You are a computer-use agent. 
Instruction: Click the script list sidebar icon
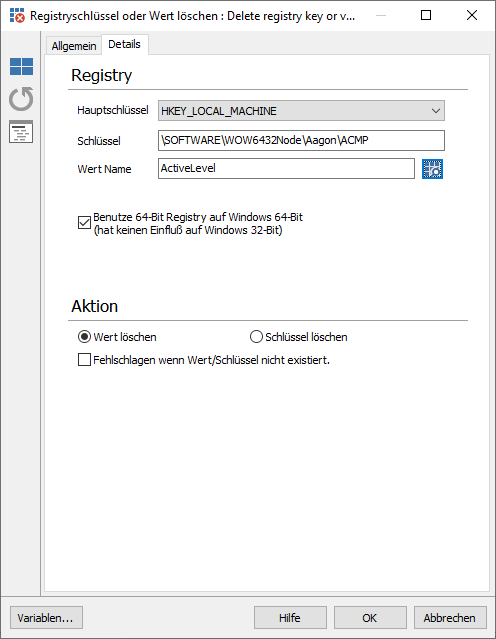tap(21, 132)
